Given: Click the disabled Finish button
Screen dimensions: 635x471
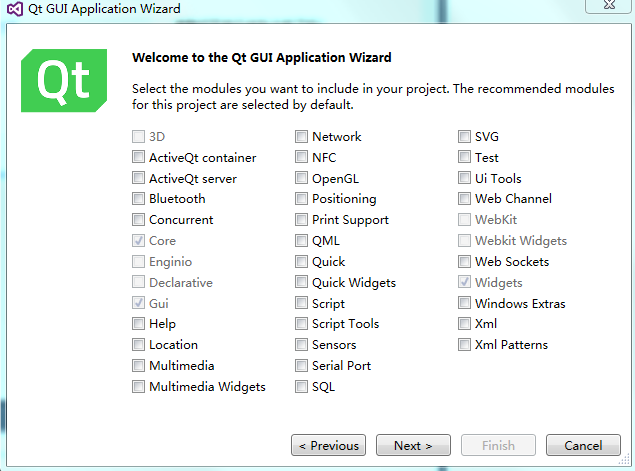Looking at the screenshot, I should (499, 445).
